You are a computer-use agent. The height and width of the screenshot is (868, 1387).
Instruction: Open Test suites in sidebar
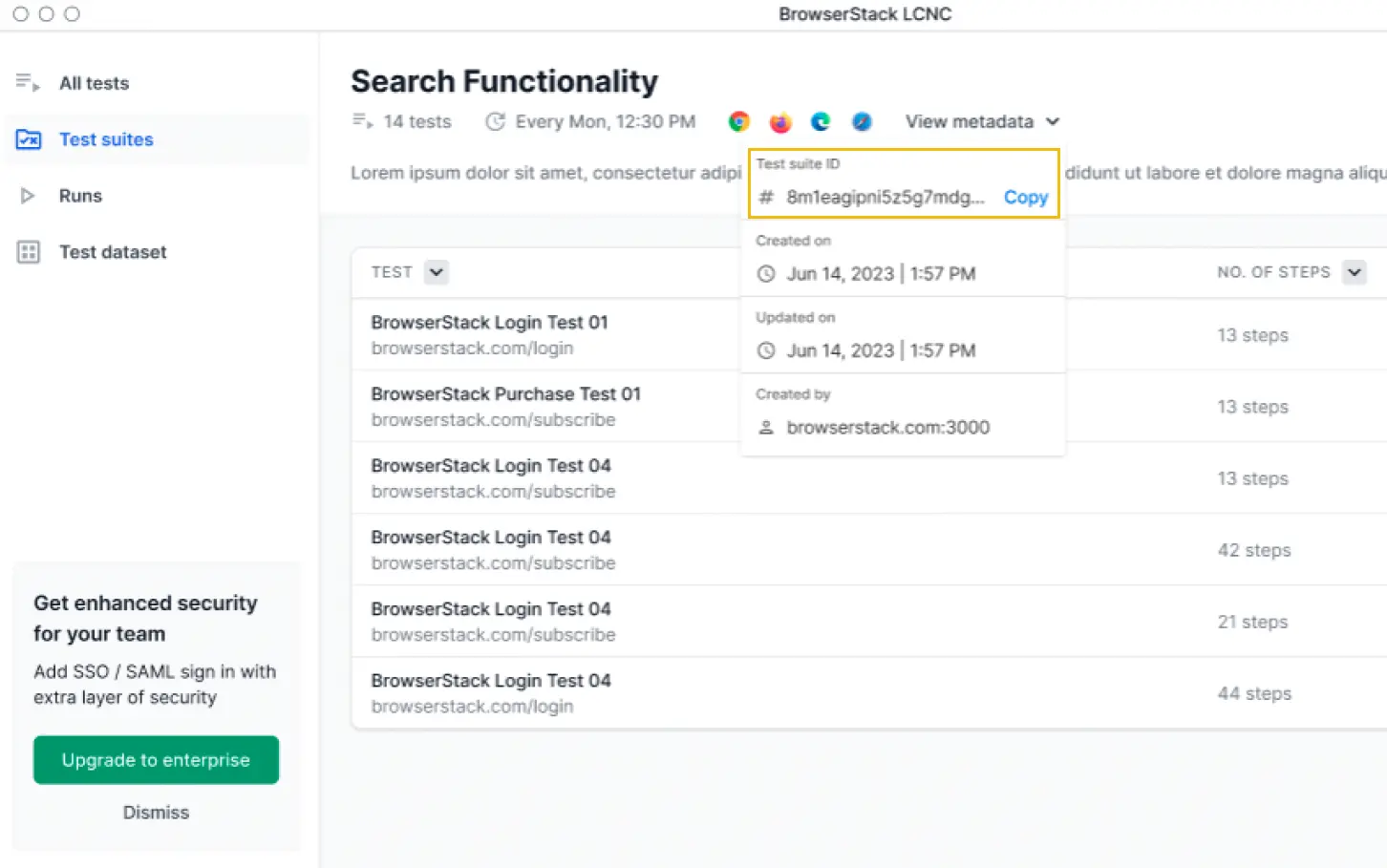tap(106, 139)
